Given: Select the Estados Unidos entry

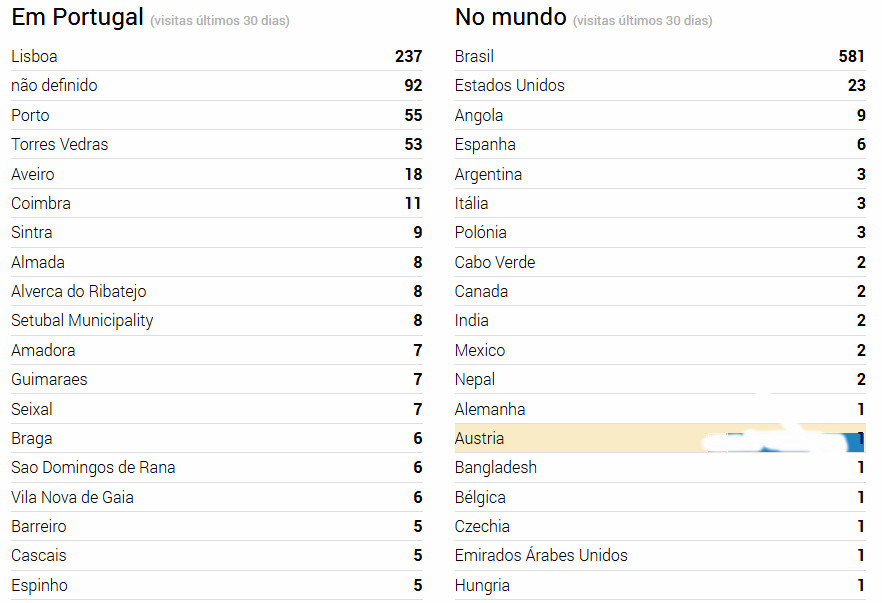Looking at the screenshot, I should 509,86.
